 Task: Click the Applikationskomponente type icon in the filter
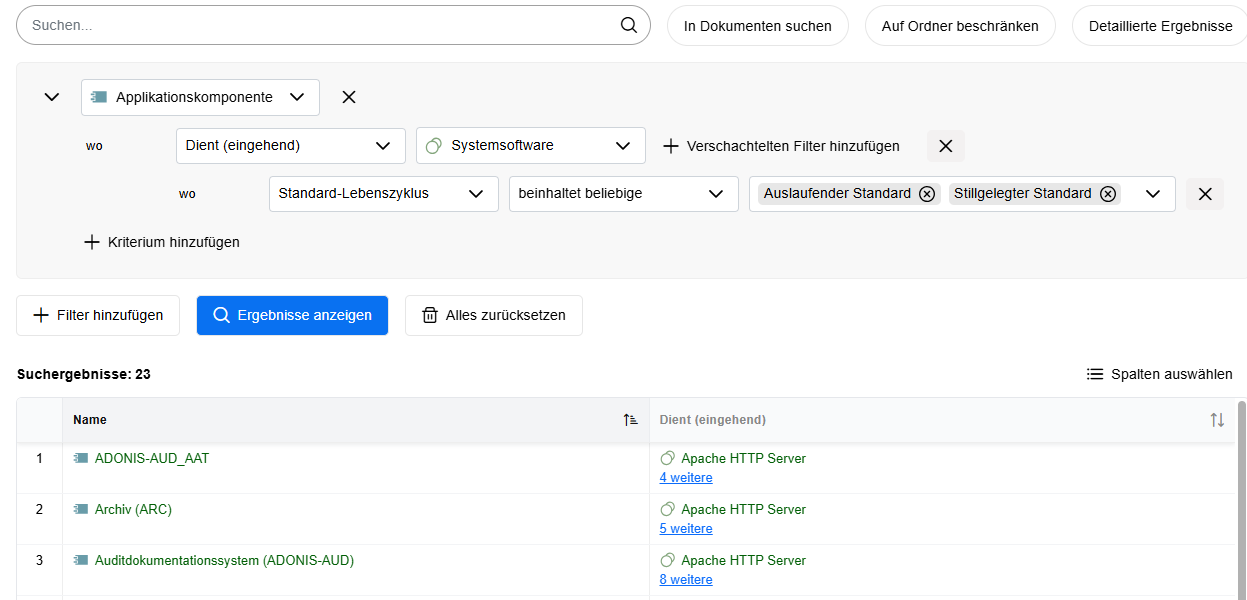pyautogui.click(x=98, y=97)
